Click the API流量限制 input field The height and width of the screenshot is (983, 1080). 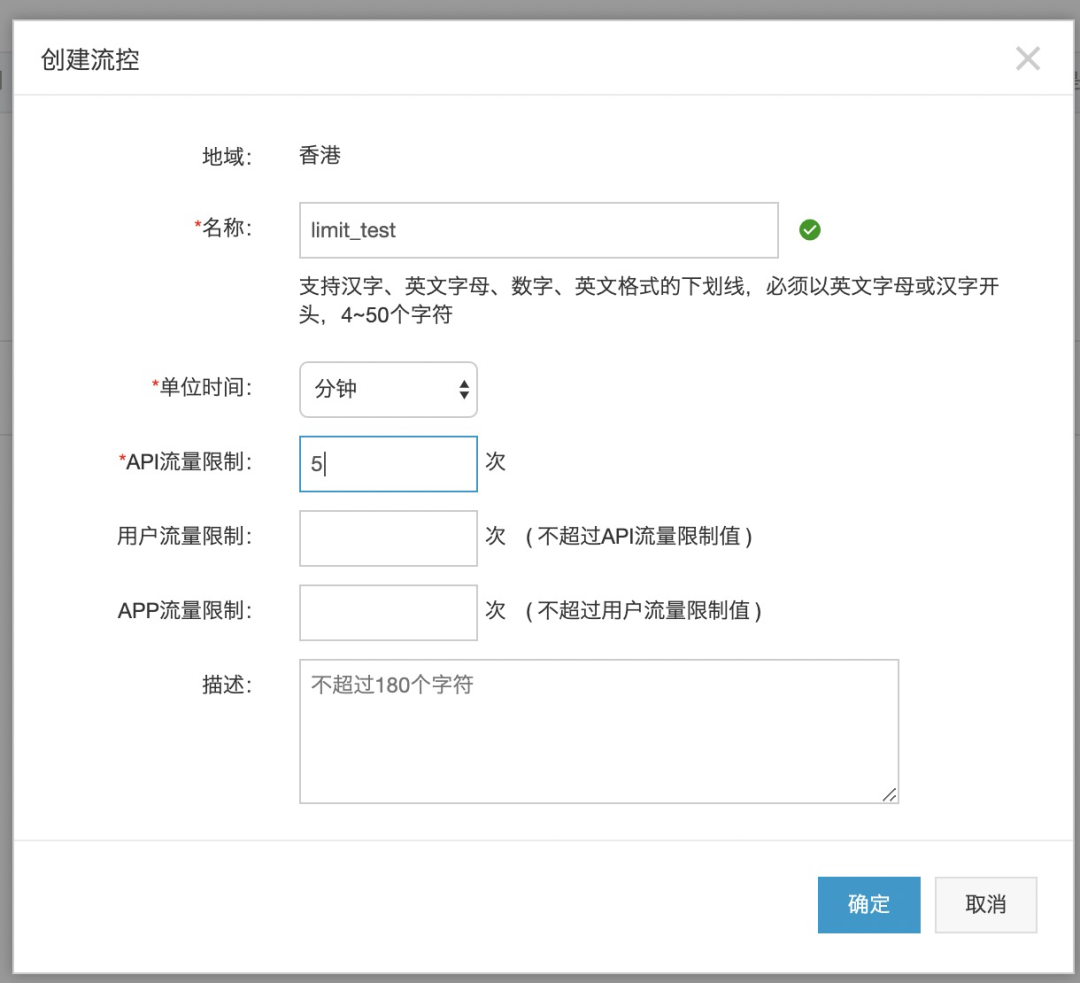388,464
